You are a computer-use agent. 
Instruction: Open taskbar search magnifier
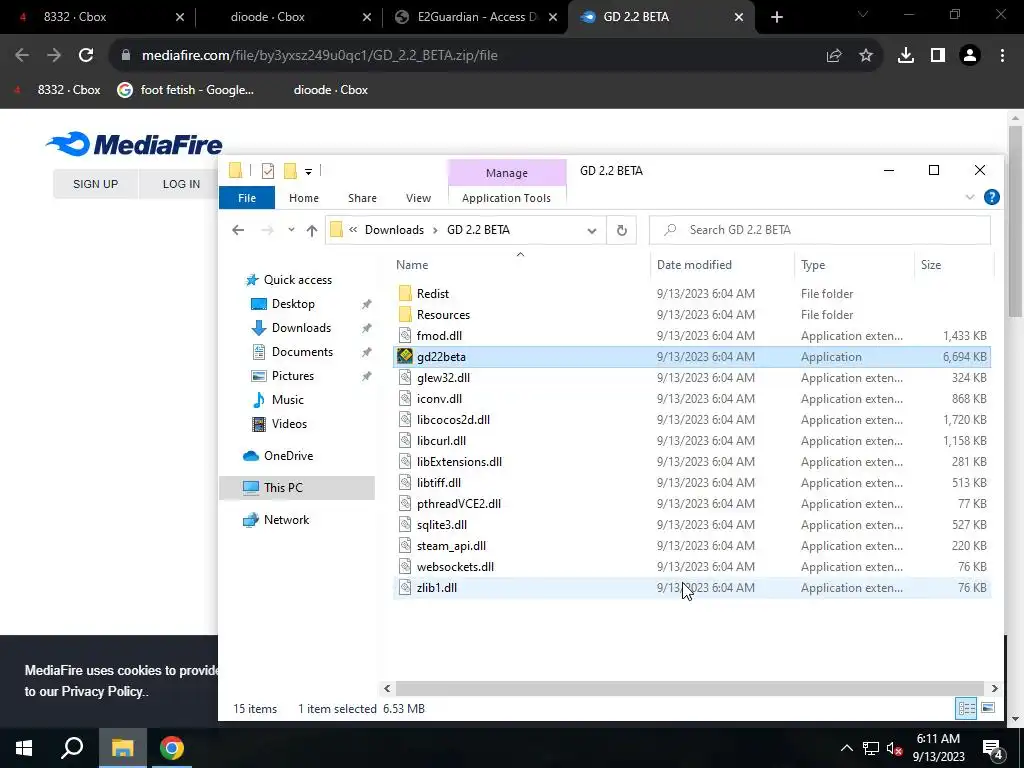pyautogui.click(x=72, y=748)
